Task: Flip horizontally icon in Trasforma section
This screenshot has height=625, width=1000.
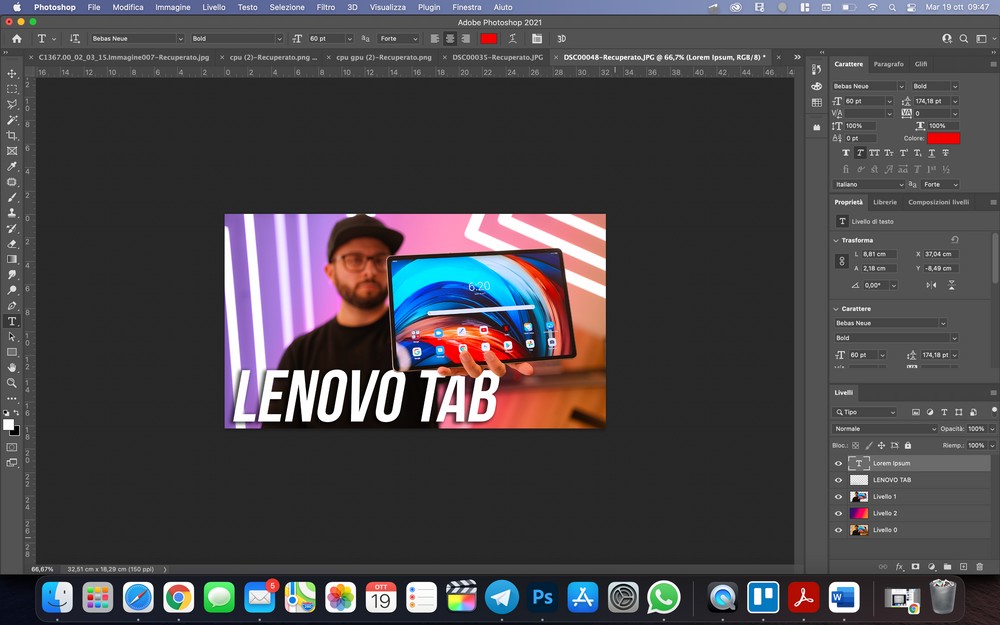Action: (931, 285)
